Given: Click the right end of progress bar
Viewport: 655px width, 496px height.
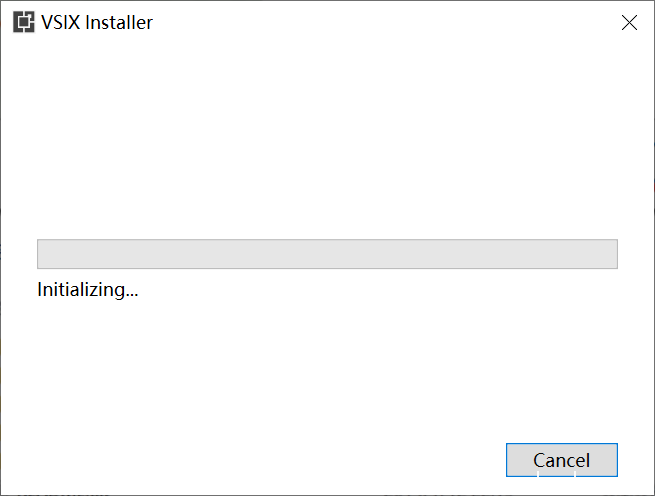Looking at the screenshot, I should tap(610, 254).
